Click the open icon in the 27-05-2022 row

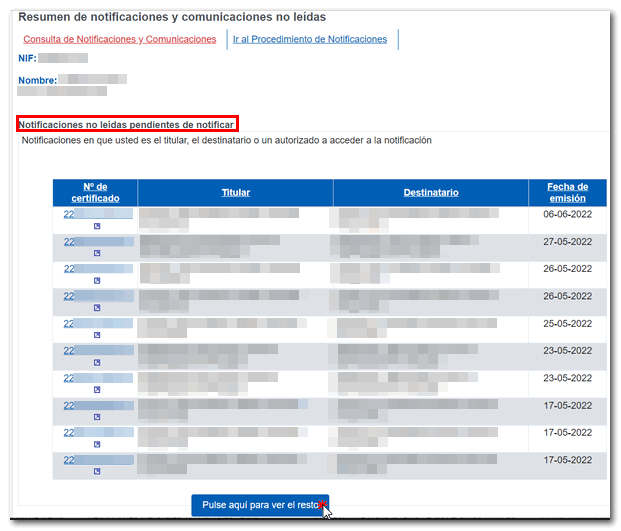97,254
